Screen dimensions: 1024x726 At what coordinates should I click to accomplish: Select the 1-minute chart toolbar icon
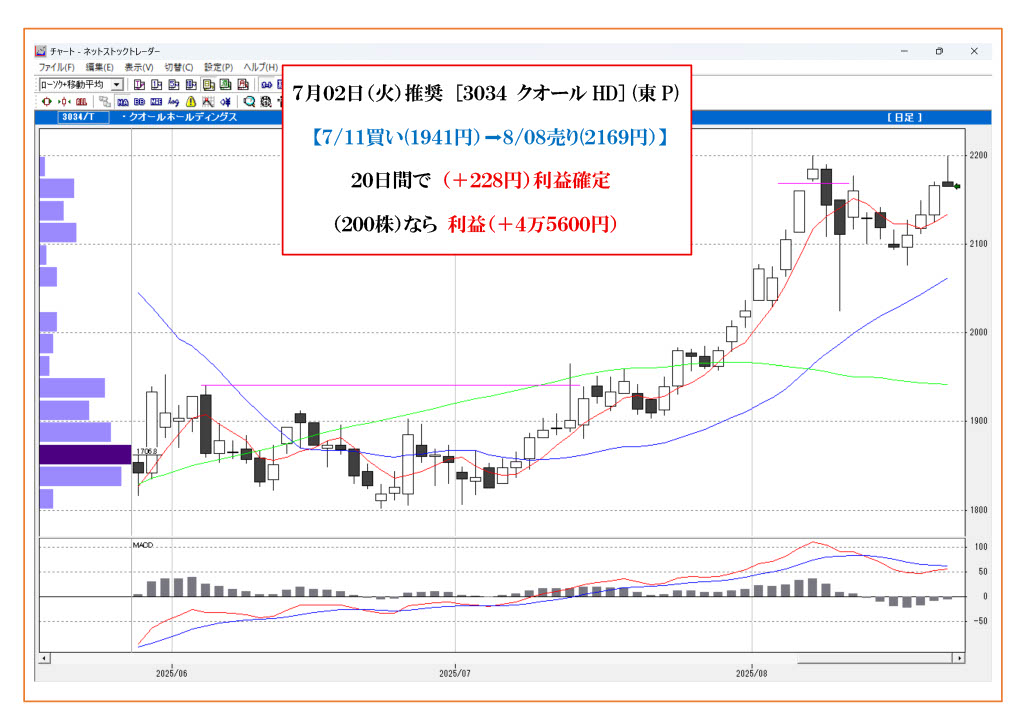156,85
